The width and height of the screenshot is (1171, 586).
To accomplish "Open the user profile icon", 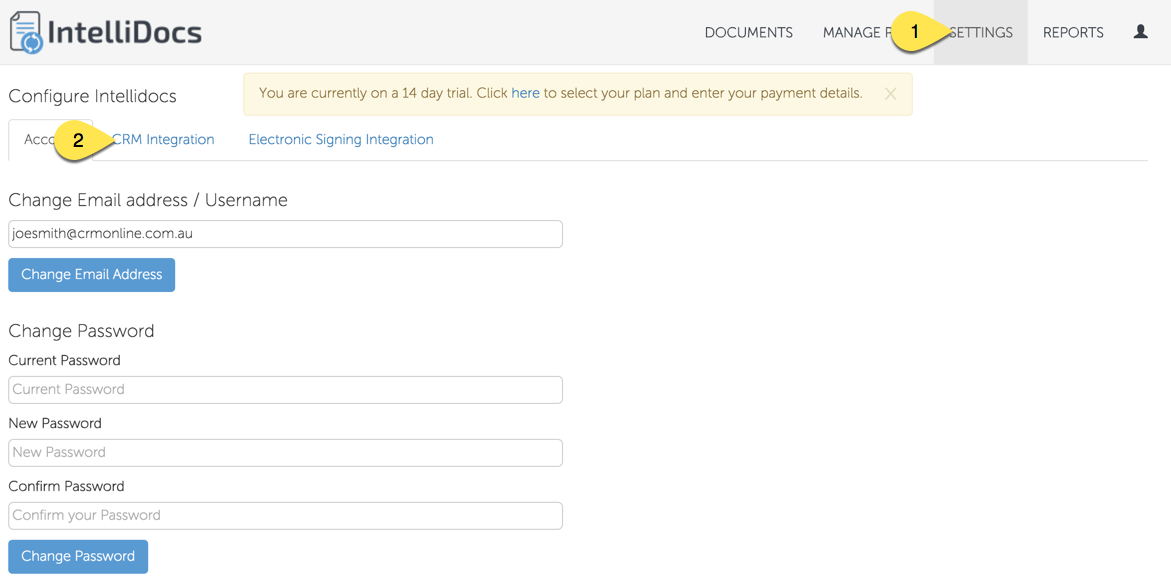I will pyautogui.click(x=1140, y=31).
